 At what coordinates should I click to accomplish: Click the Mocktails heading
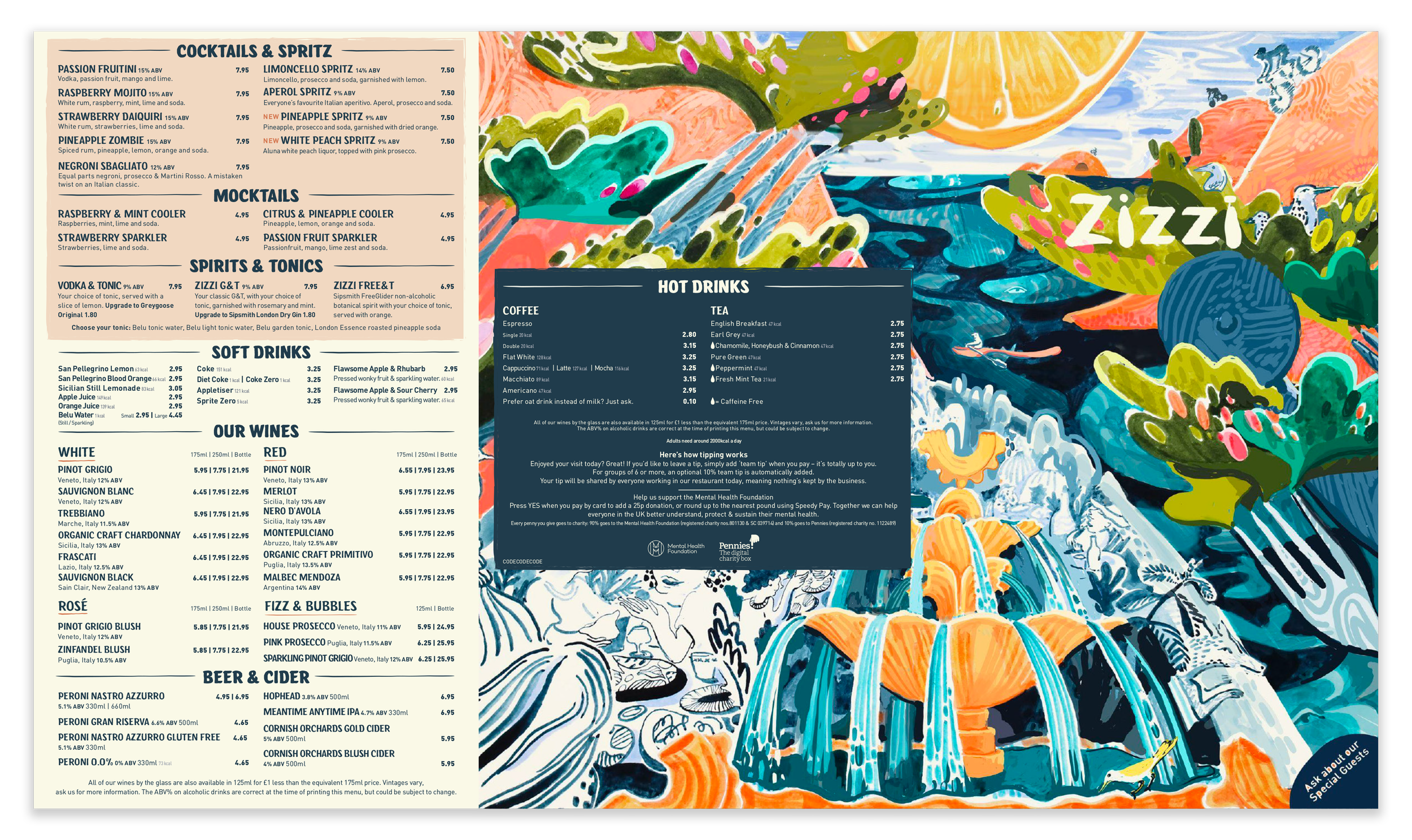[256, 196]
